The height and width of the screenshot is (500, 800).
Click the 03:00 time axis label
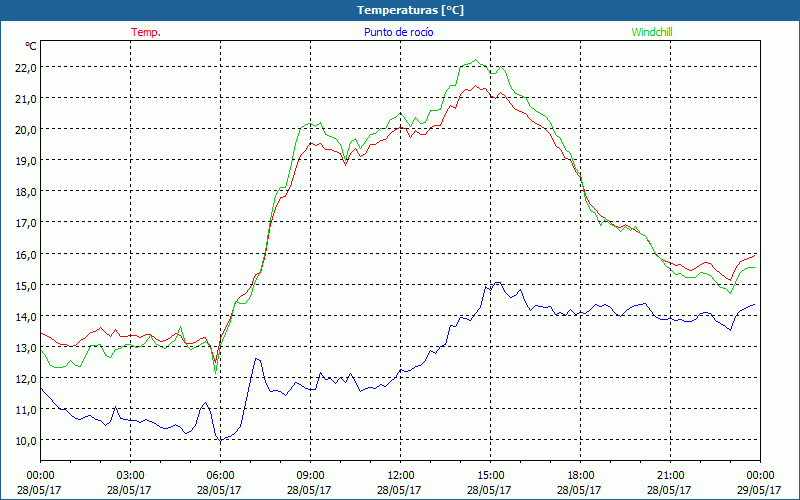[x=130, y=475]
